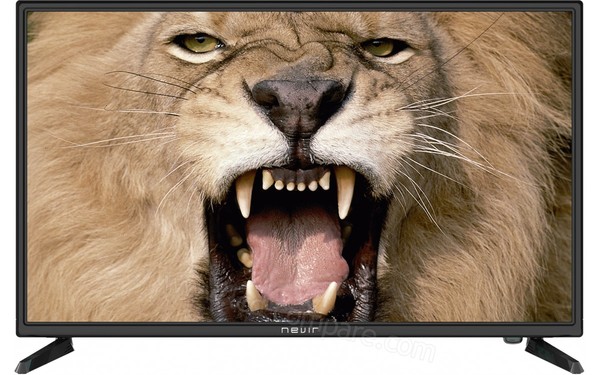Click the TV's power sensor below the bezel
This screenshot has height=375, width=600.
click(513, 340)
